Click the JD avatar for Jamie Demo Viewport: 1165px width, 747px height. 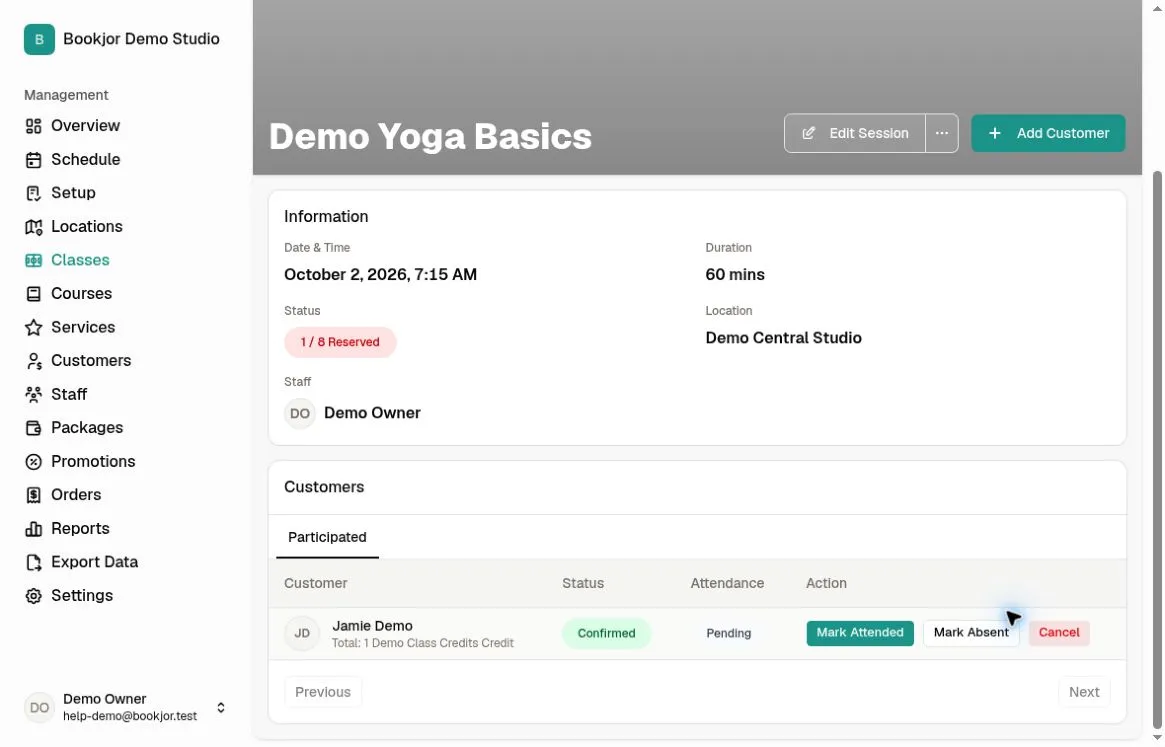302,633
